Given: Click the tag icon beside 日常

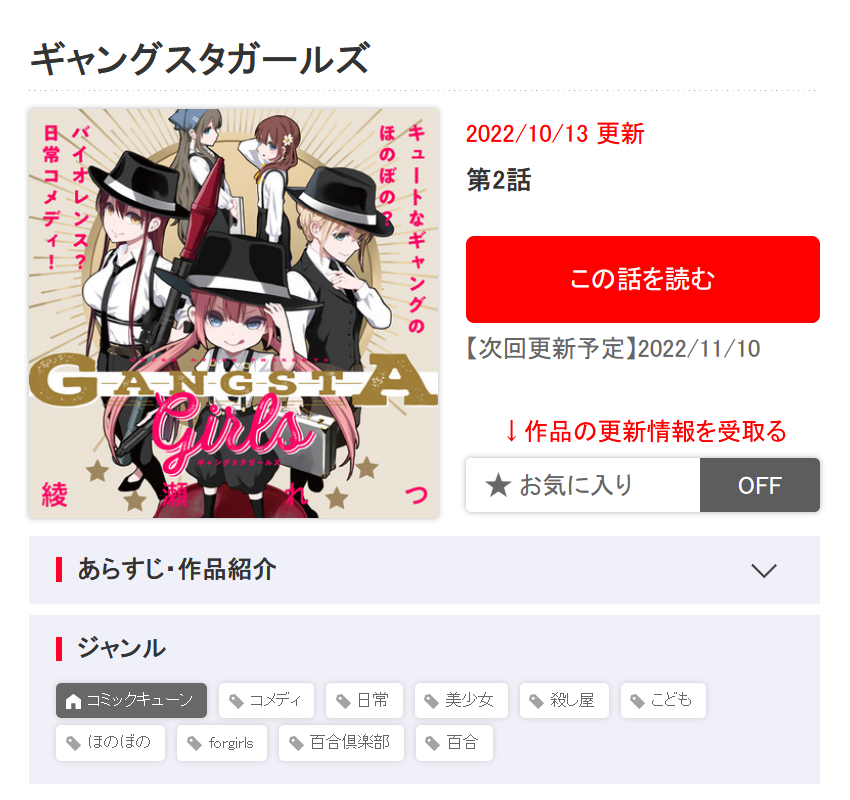Looking at the screenshot, I should [x=344, y=701].
